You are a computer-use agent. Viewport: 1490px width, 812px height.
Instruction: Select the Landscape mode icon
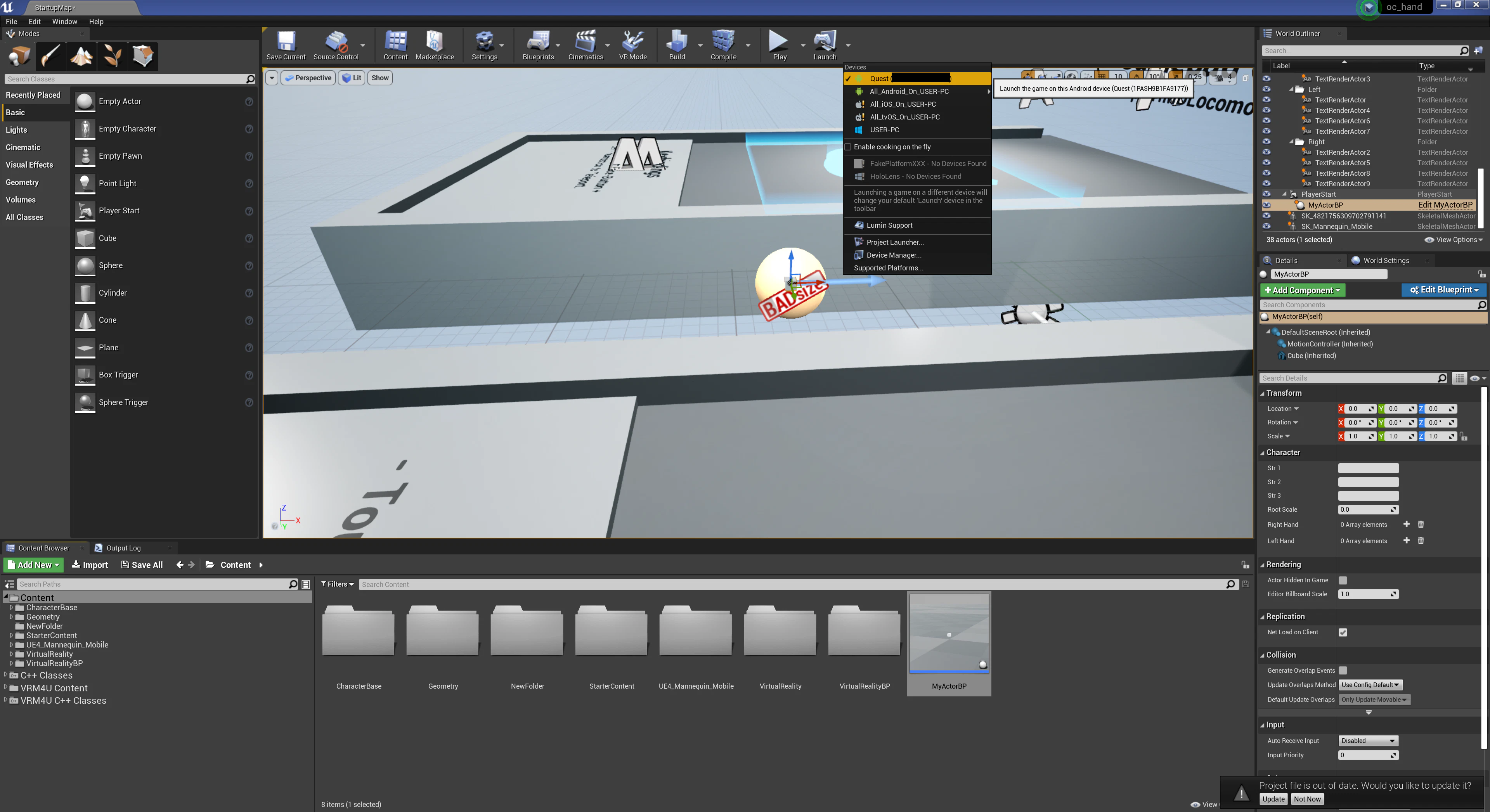[81, 56]
